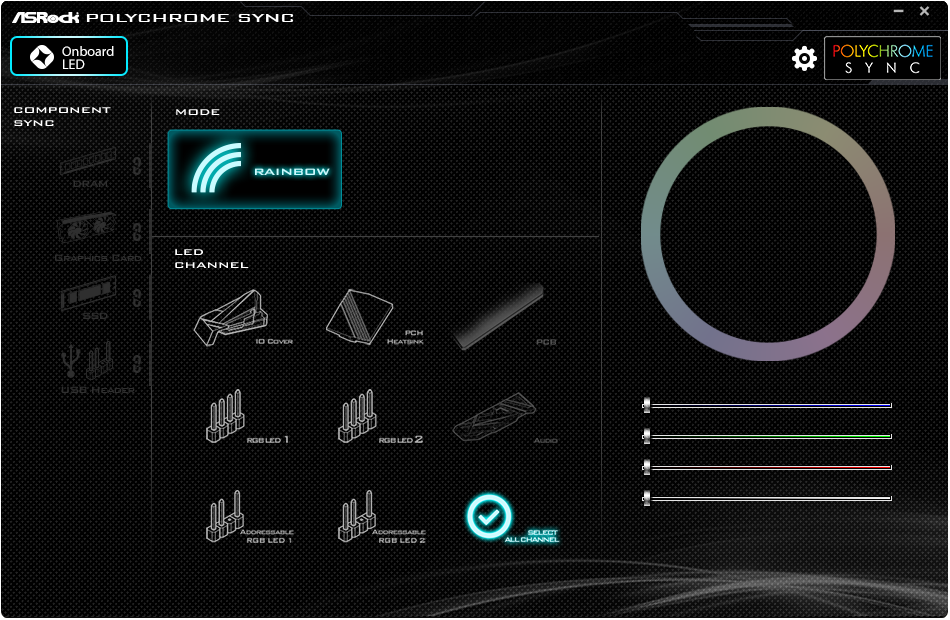
Task: Toggle the USB Header sync link
Action: tap(138, 363)
